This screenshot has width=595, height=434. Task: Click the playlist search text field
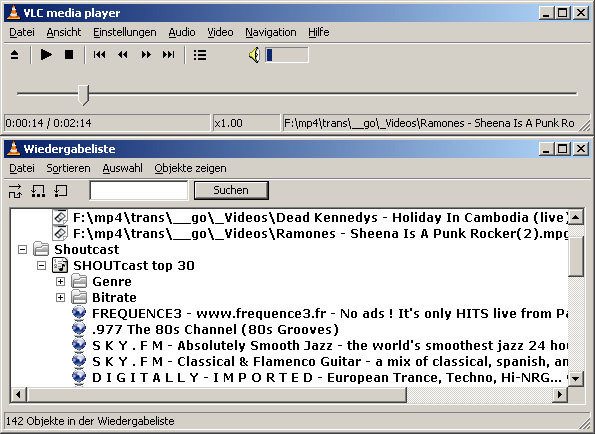[139, 190]
